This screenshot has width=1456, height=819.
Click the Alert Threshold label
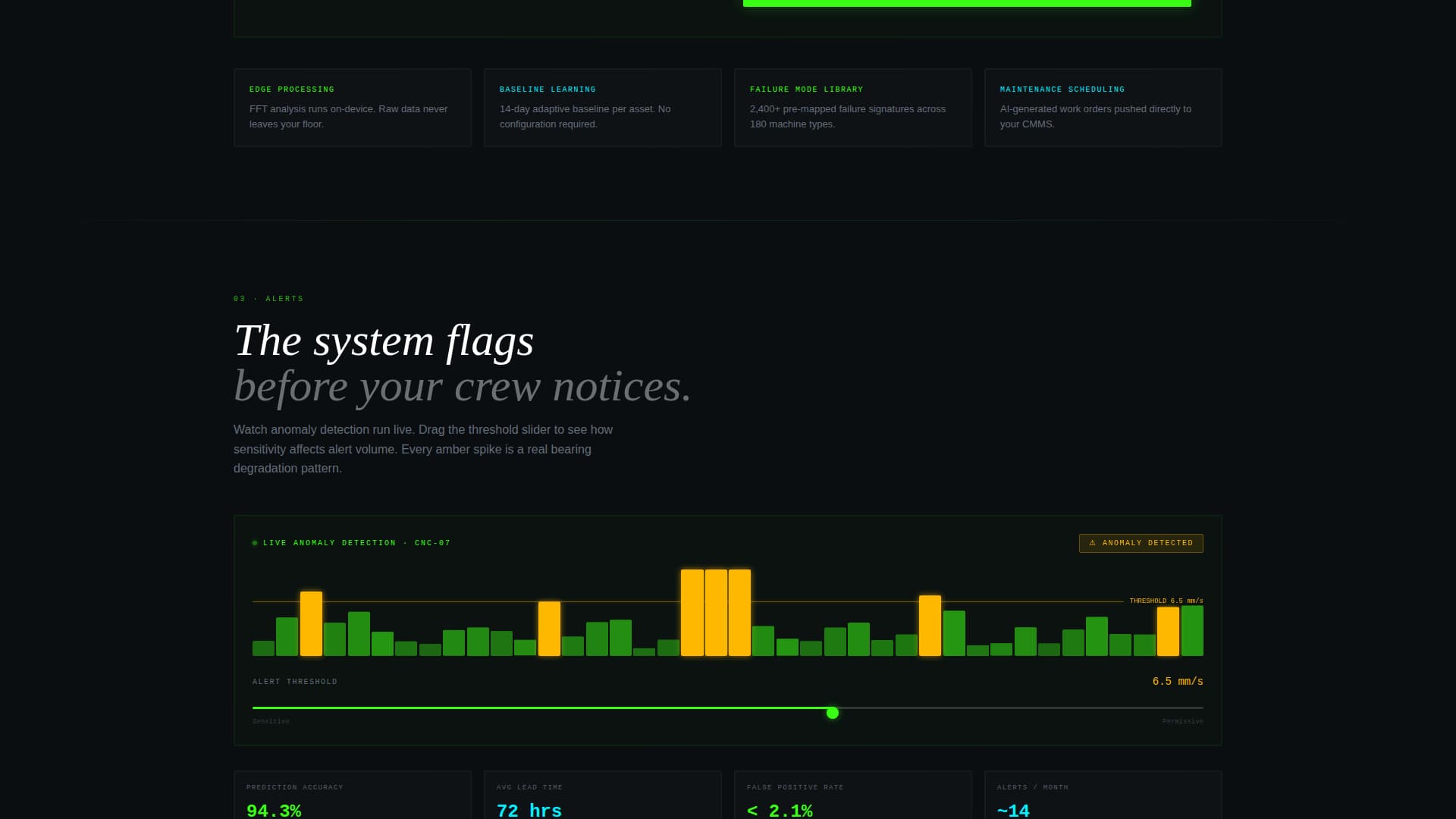pyautogui.click(x=295, y=682)
